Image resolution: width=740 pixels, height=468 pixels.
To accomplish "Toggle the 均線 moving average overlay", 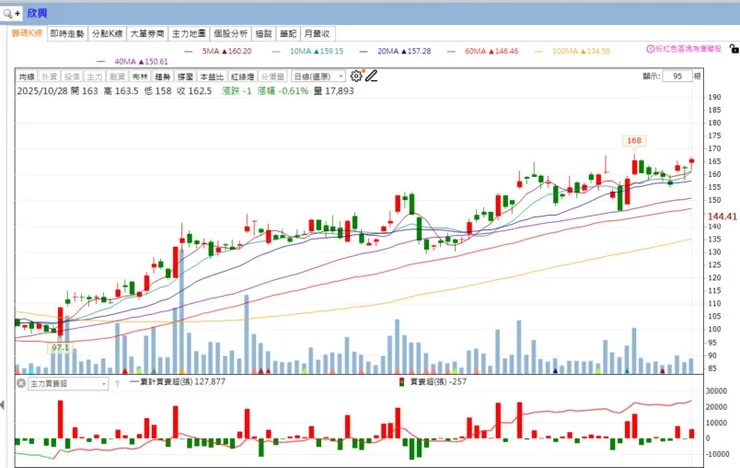I will [x=27, y=76].
